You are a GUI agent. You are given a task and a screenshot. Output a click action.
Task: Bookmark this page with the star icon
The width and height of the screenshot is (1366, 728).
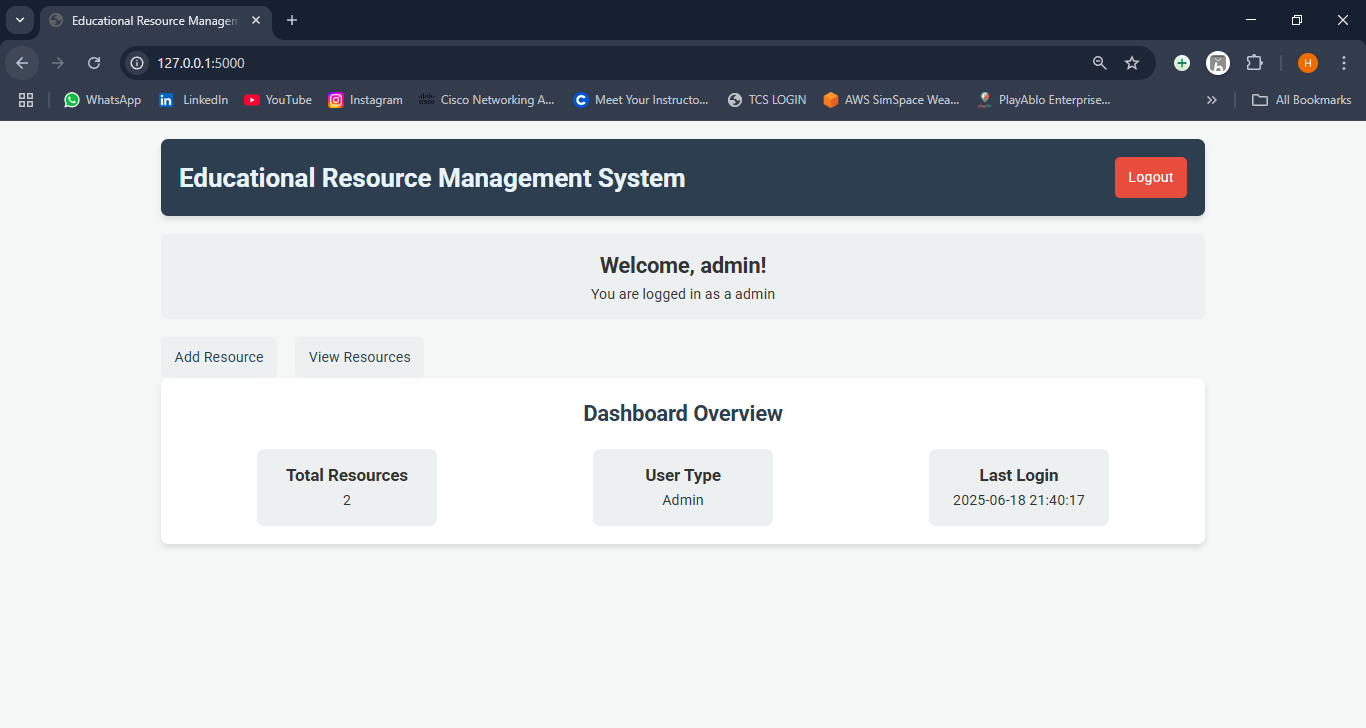point(1132,63)
